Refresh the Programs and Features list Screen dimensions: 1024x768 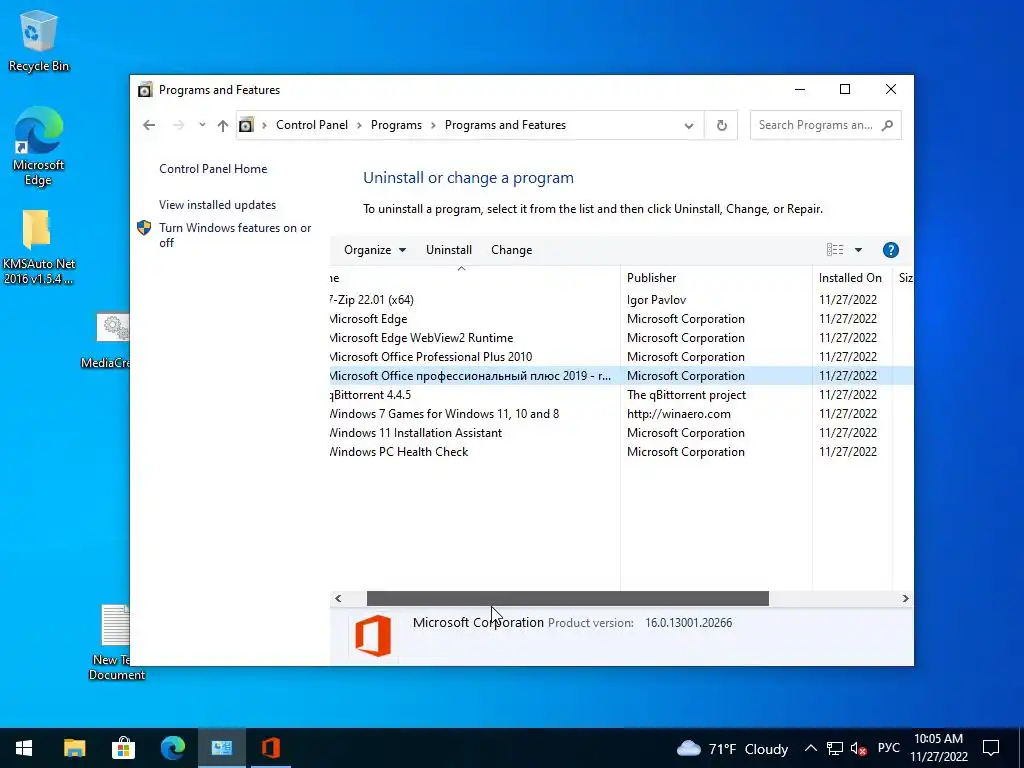(x=721, y=125)
